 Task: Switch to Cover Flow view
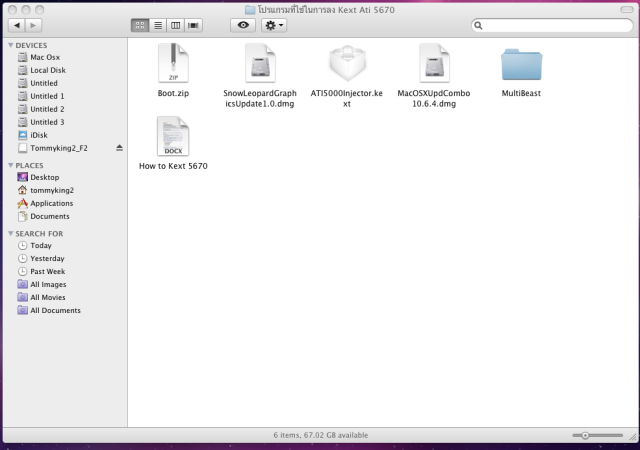(193, 24)
